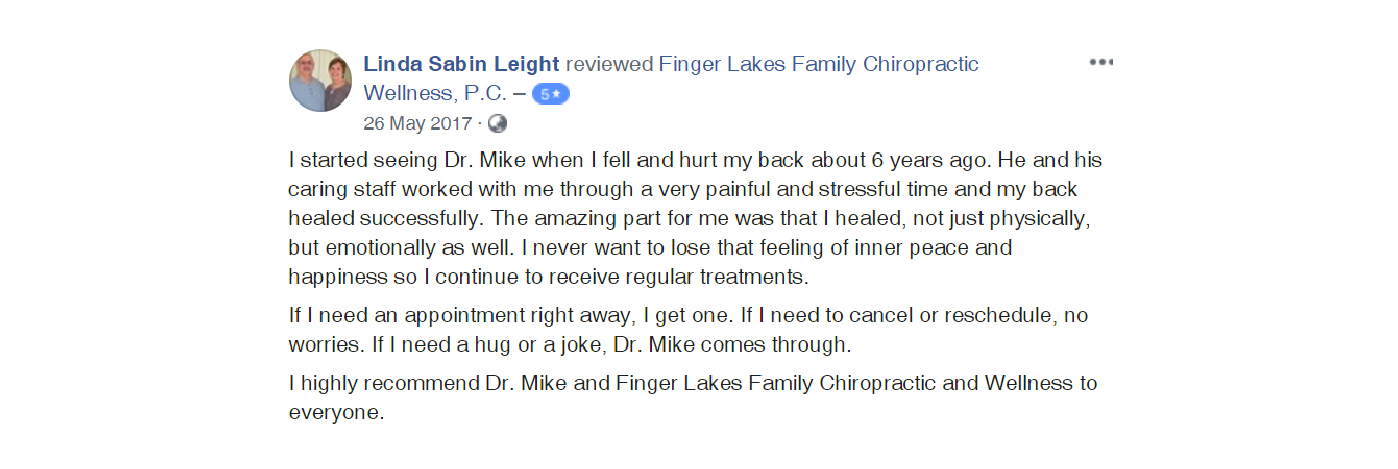
Task: Open Linda Sabin Leight's profile picture
Action: pyautogui.click(x=320, y=80)
